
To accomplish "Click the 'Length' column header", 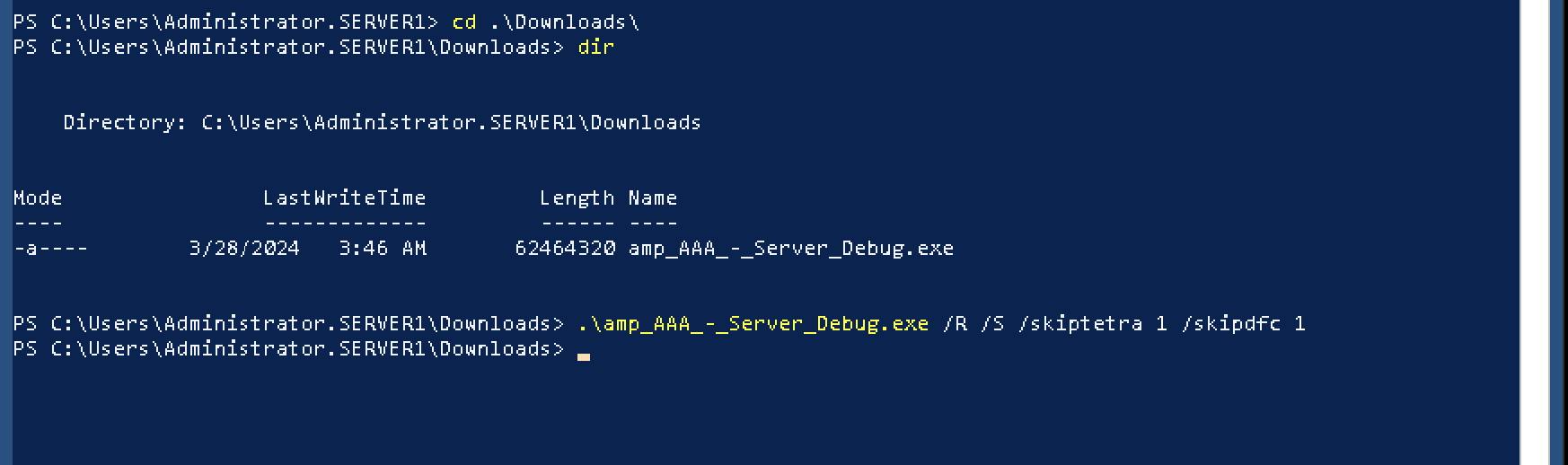I will (577, 198).
